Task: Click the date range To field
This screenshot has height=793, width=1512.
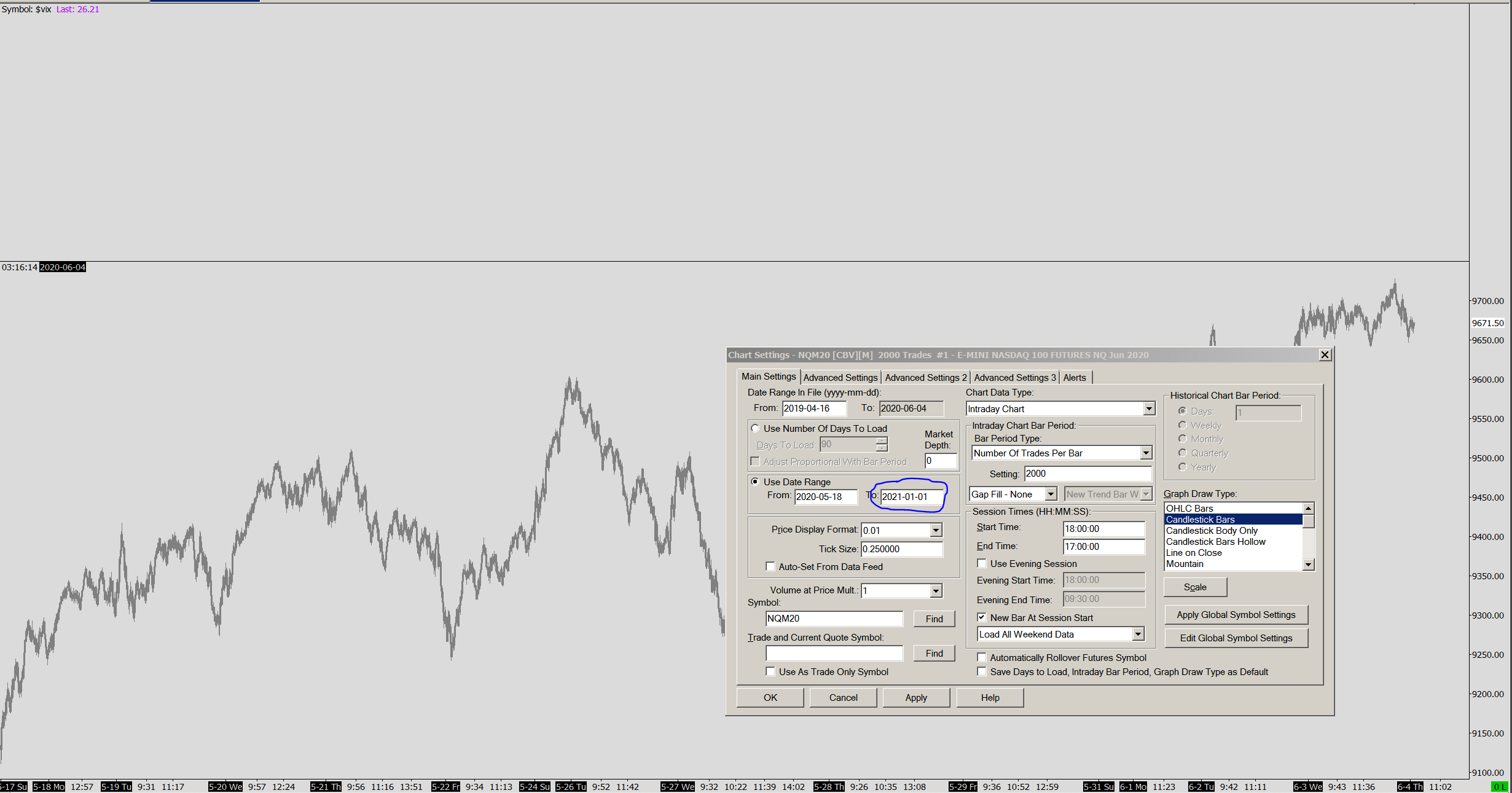Action: [x=911, y=497]
